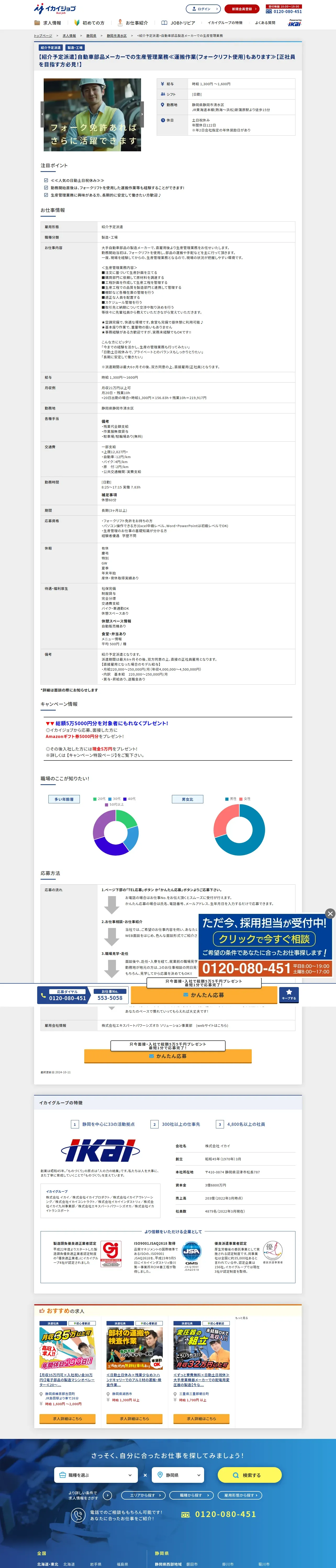Click the 給与 yen icon

click(163, 84)
